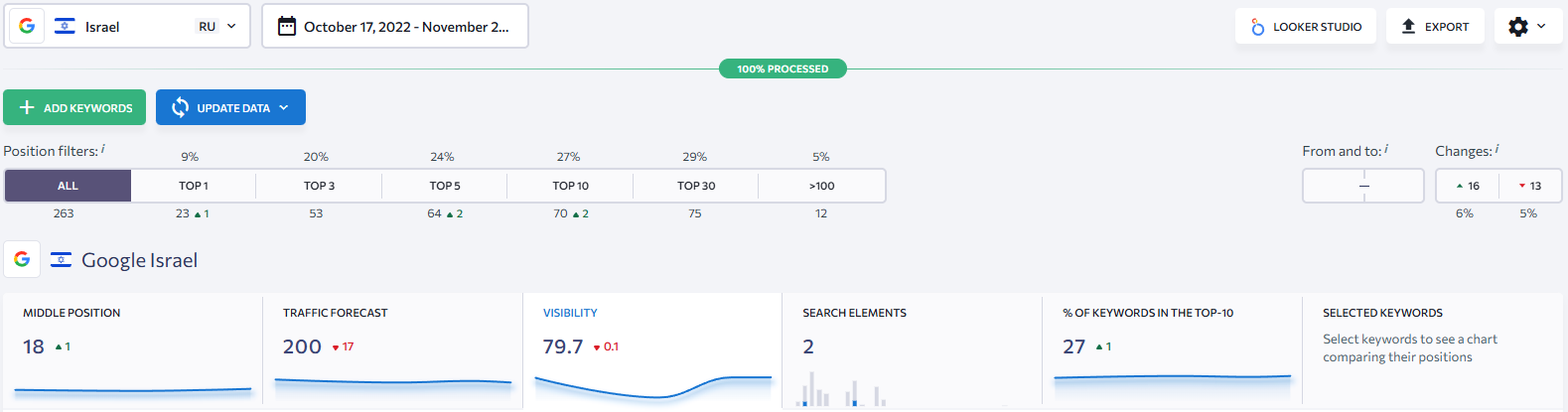This screenshot has width=1568, height=412.
Task: Switch to the TOP 3 position filter
Action: pos(319,186)
